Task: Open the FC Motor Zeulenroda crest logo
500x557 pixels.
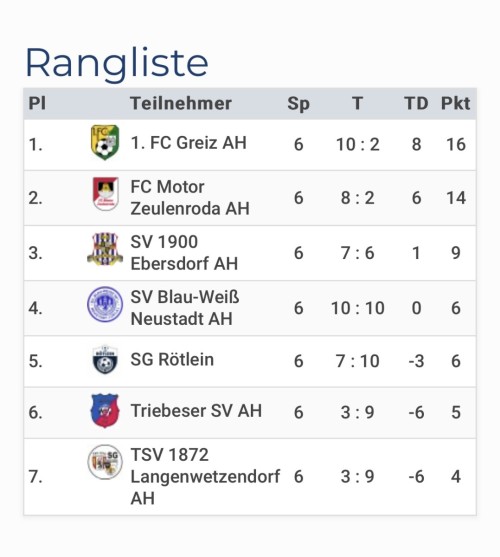Action: 105,194
